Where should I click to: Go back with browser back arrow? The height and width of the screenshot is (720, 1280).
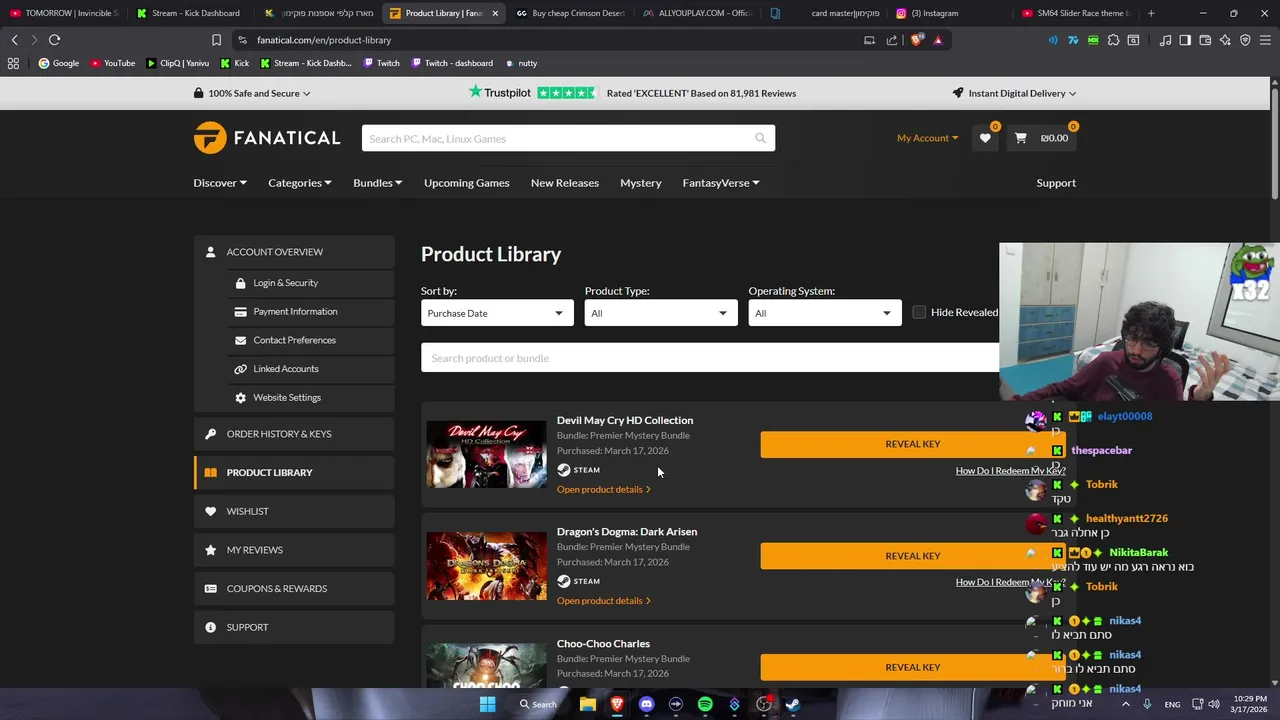click(14, 40)
